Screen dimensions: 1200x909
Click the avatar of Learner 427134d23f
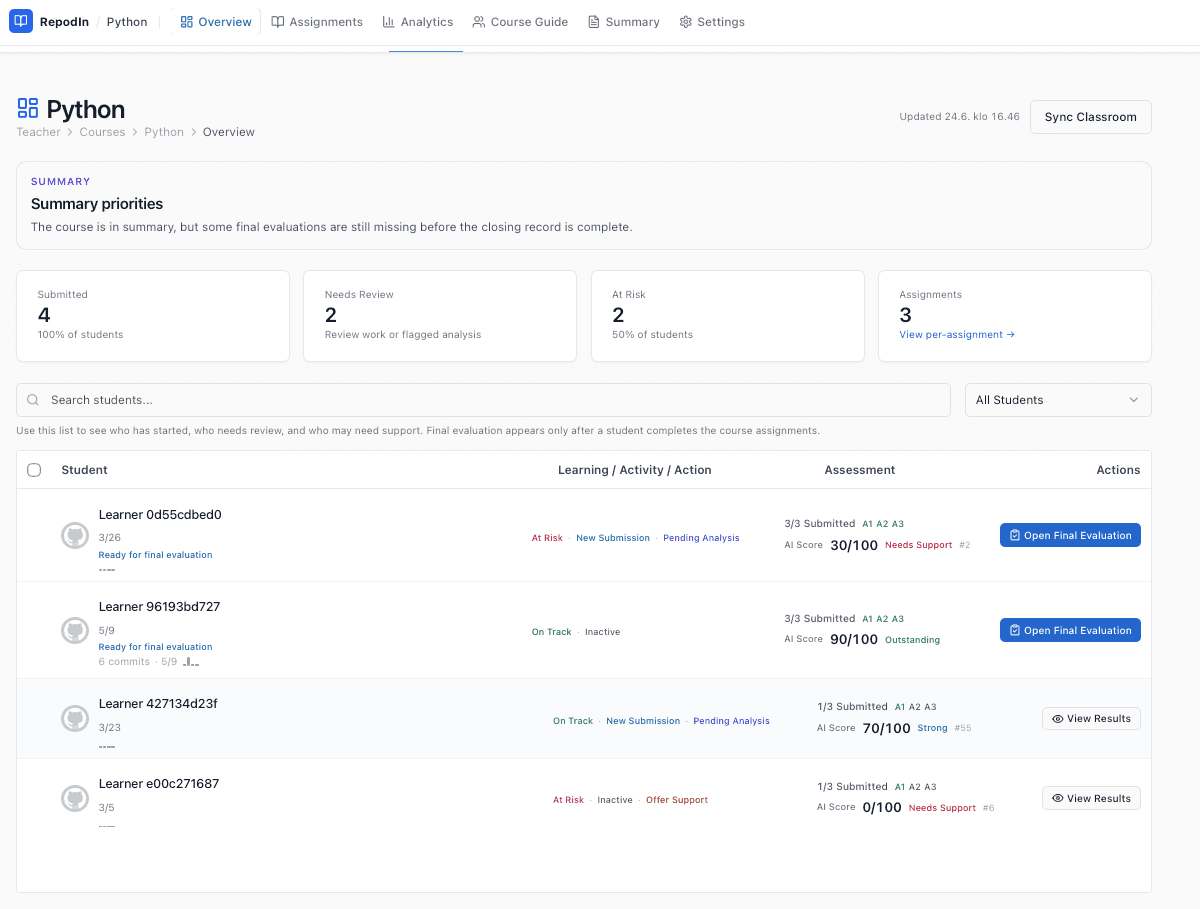(75, 718)
